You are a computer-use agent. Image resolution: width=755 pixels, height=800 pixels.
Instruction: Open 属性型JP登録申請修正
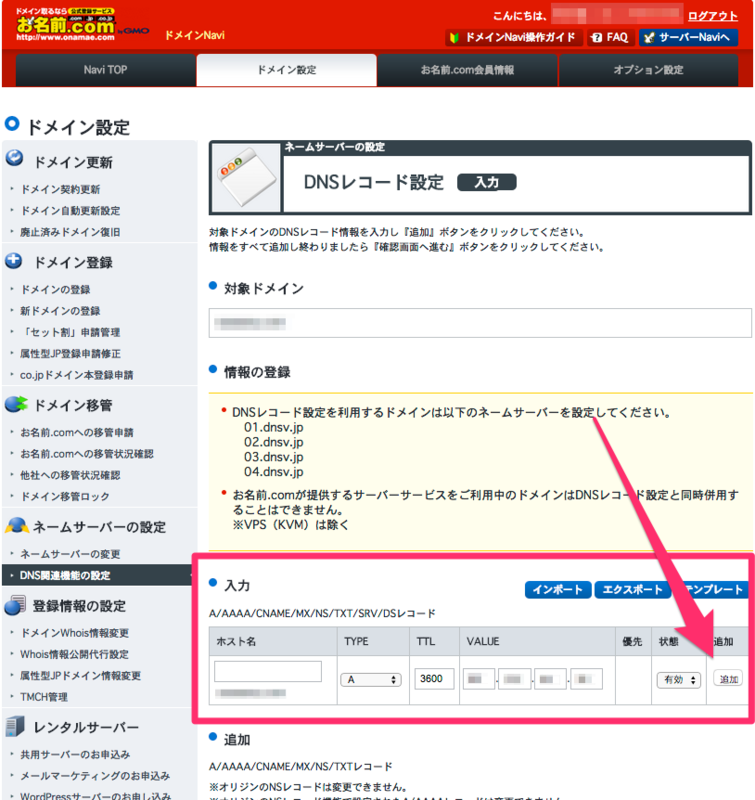(70, 354)
